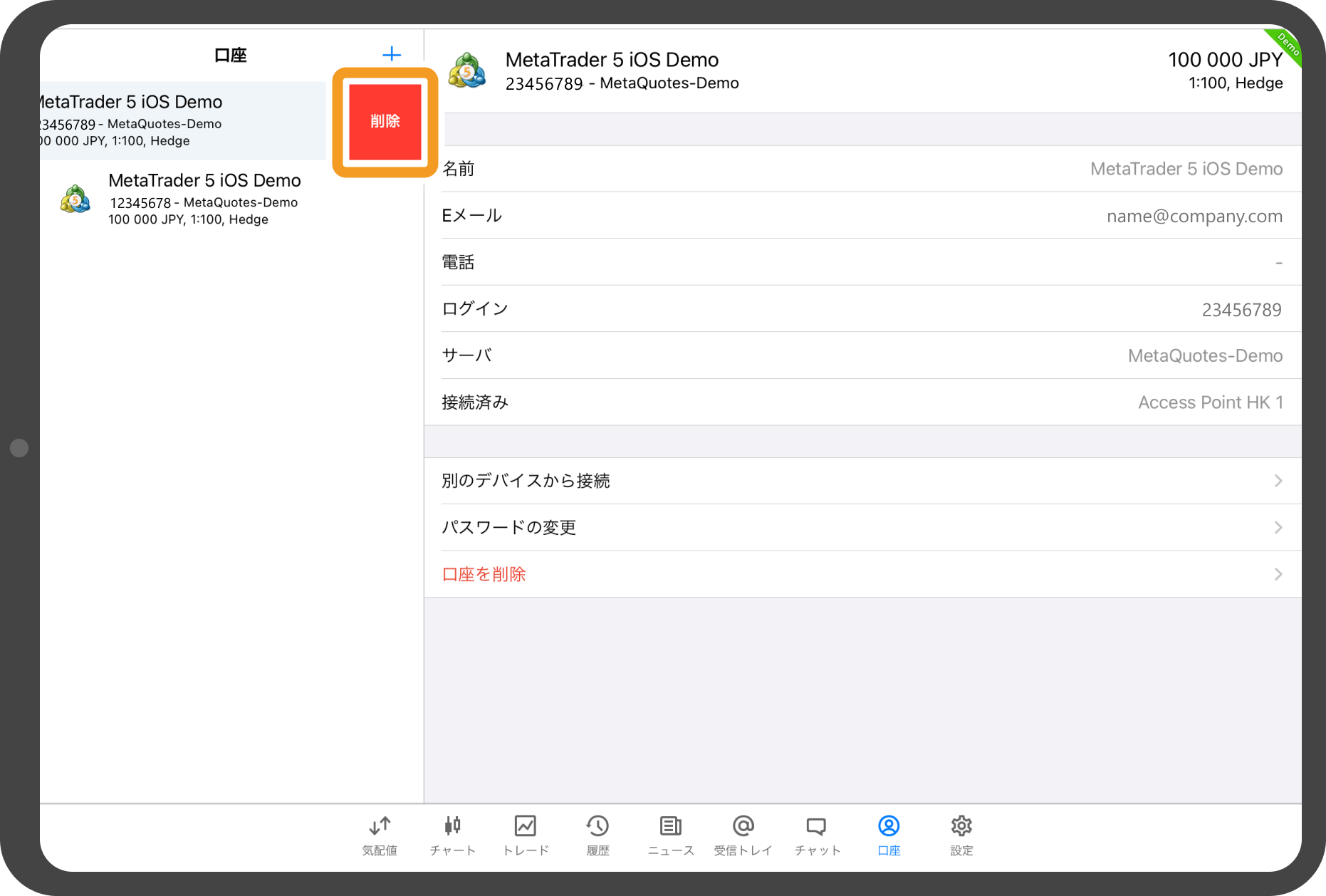Click the MetaTrader 5 logo beside account 12345678
This screenshot has width=1326, height=896.
click(75, 199)
